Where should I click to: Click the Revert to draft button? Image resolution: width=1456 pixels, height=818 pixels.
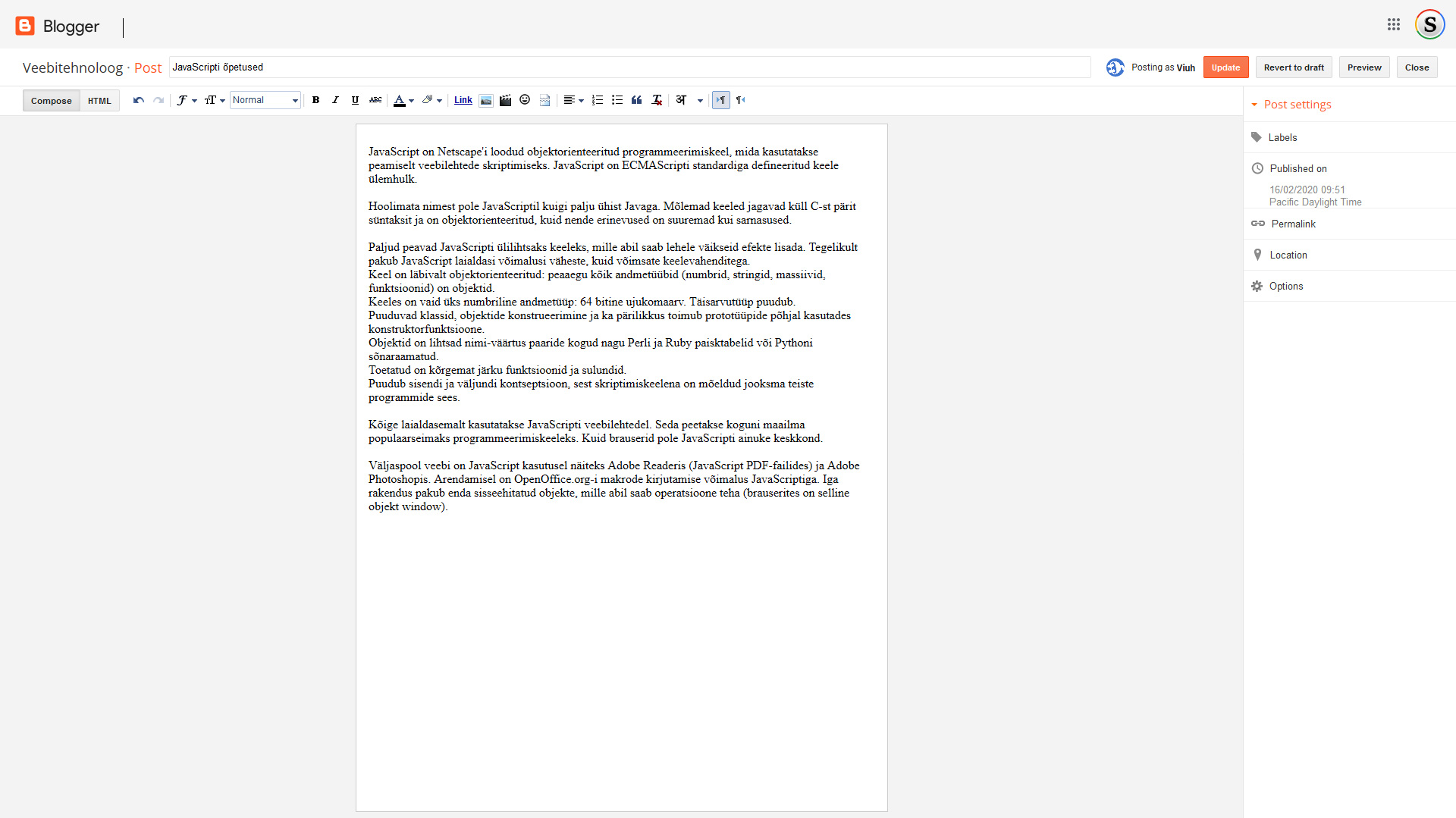click(x=1294, y=67)
